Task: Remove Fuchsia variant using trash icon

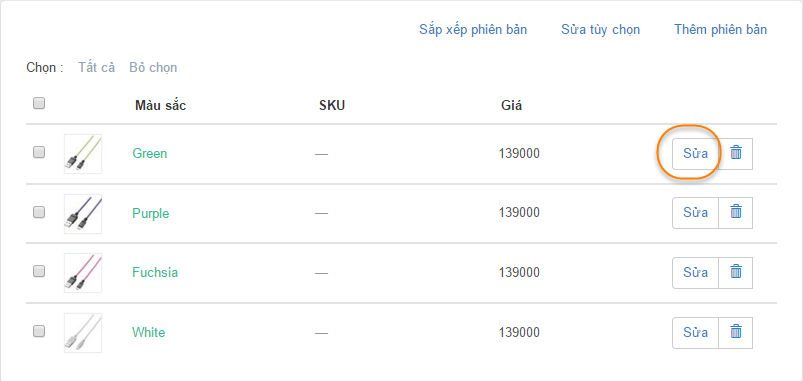Action: [x=736, y=272]
